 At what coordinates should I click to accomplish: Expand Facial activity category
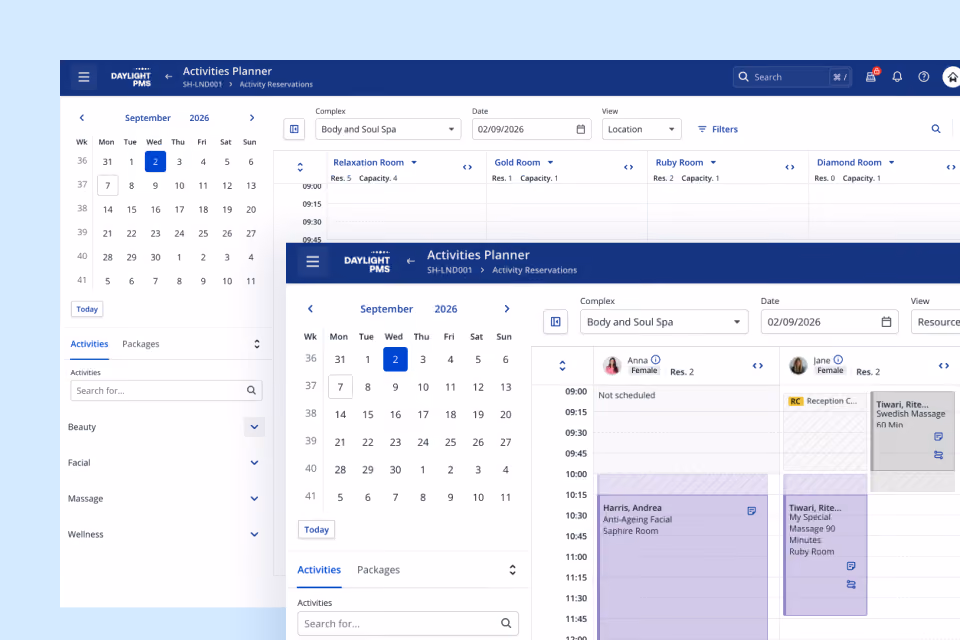(254, 462)
